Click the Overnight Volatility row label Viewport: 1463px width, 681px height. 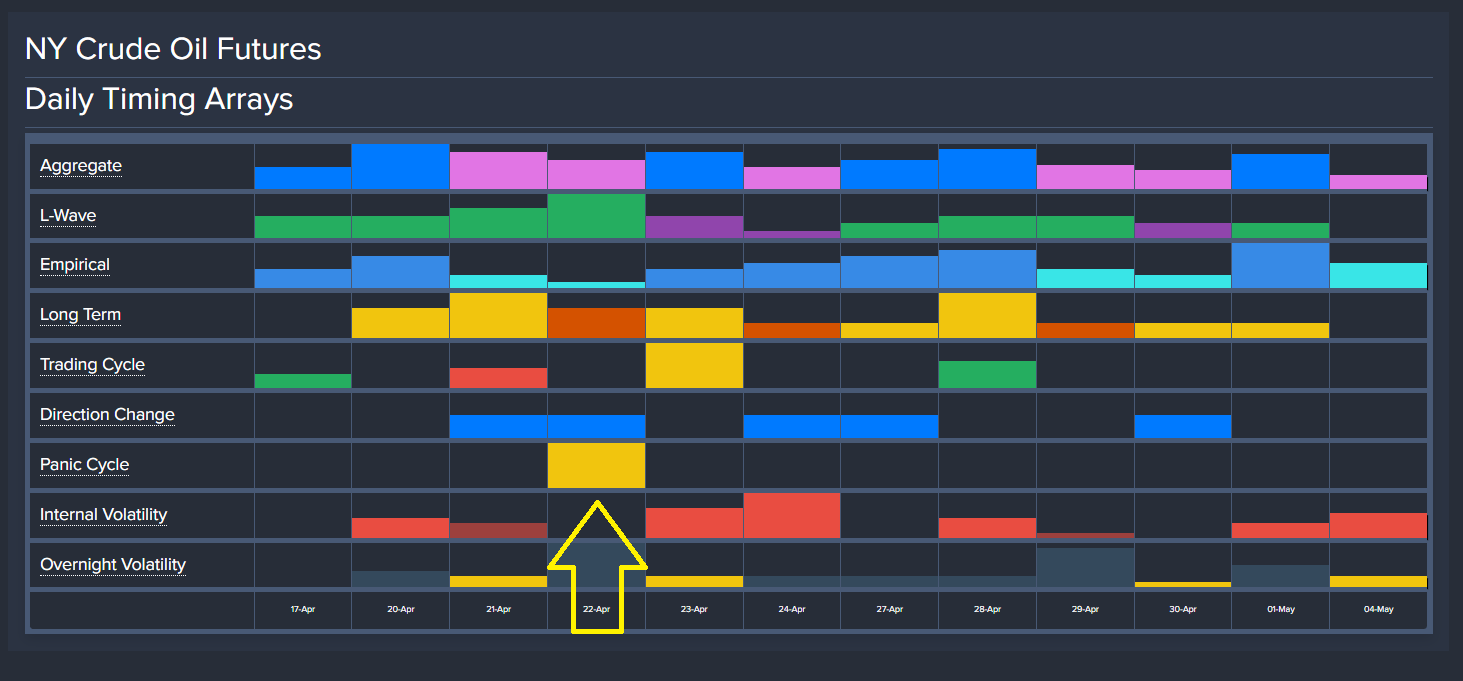113,565
